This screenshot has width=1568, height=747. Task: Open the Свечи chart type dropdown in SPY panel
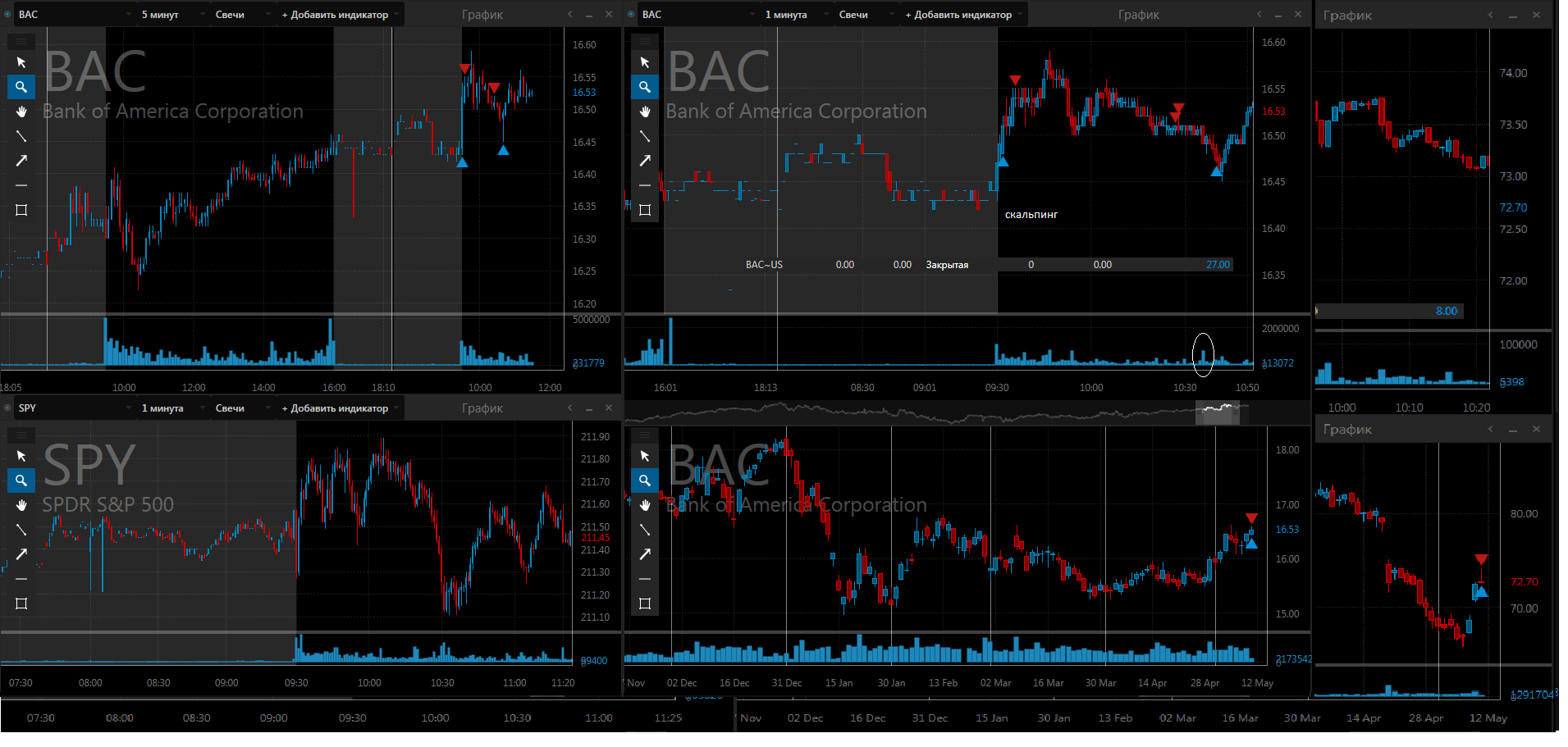[242, 408]
